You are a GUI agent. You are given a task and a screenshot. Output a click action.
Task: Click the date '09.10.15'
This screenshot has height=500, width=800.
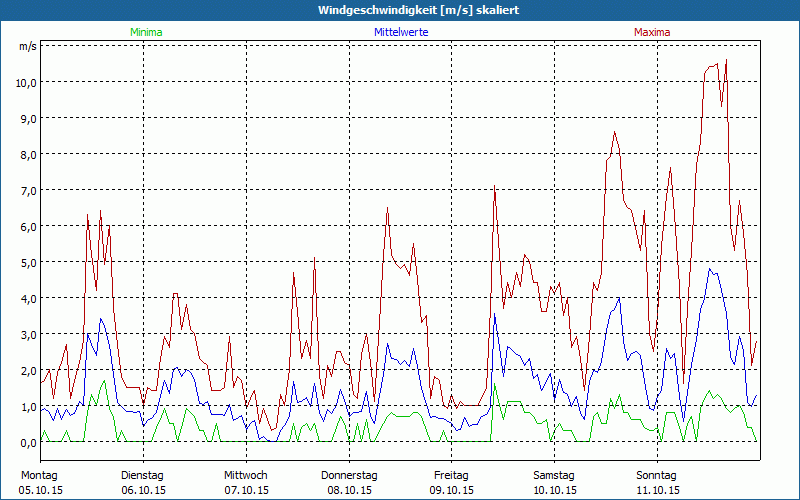click(452, 490)
